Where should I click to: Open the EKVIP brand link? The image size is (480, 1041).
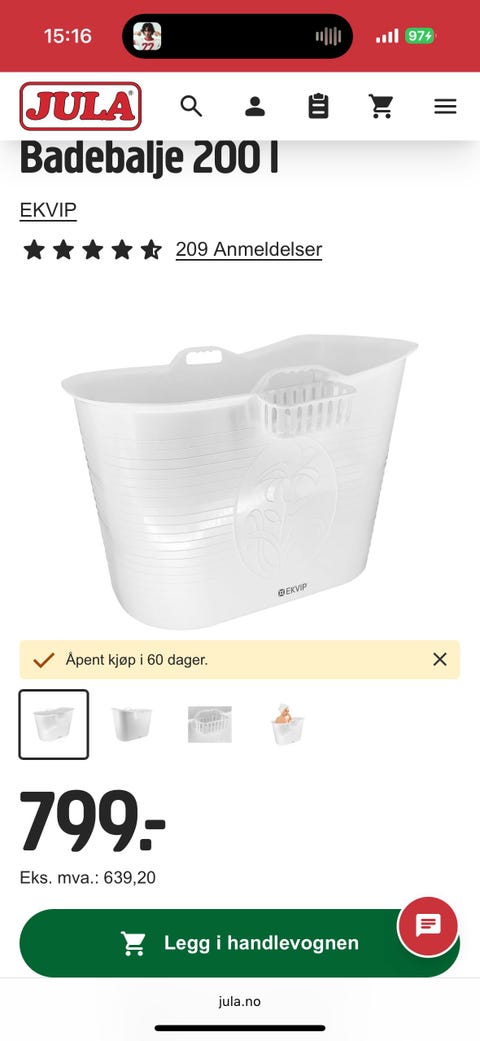tap(48, 210)
